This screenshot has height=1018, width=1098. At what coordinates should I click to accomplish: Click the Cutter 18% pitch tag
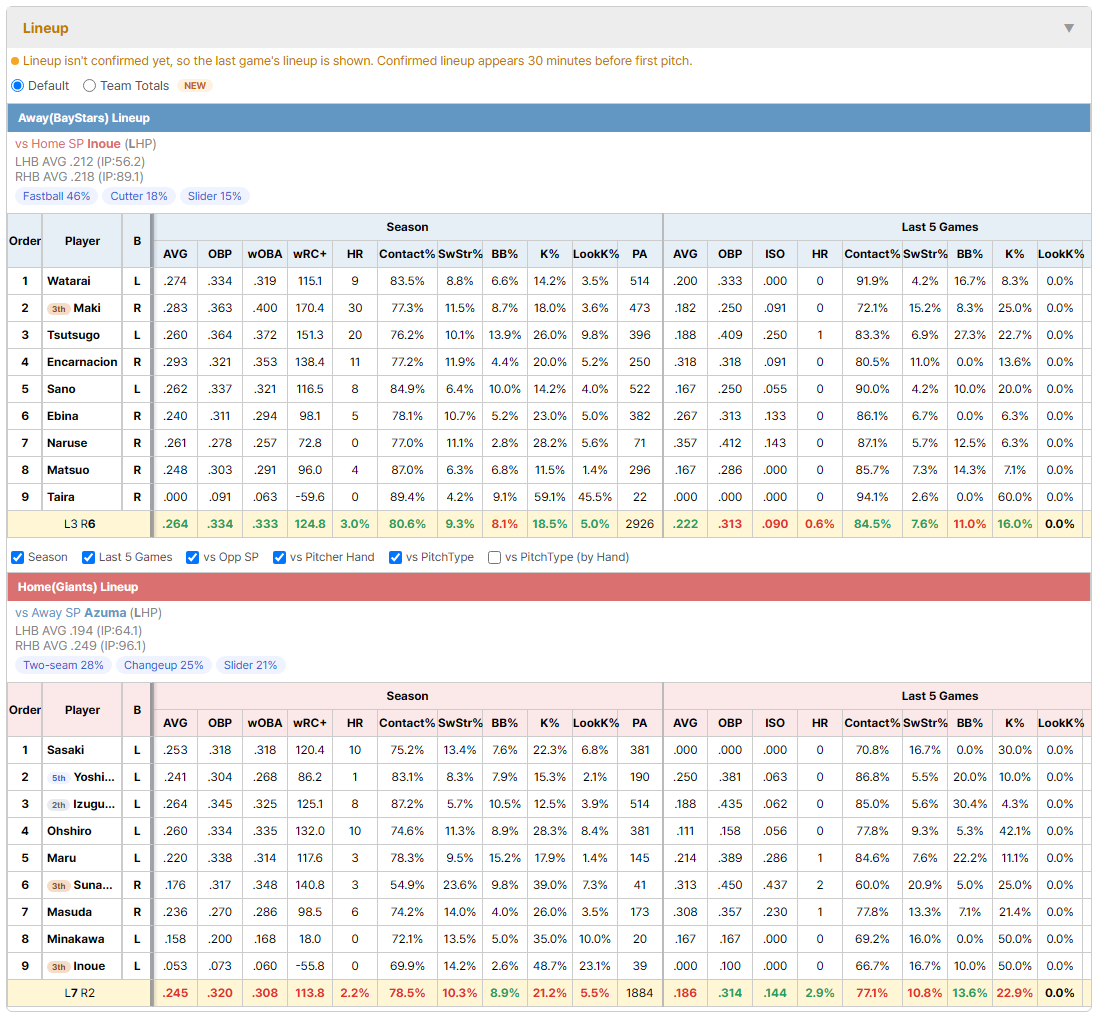(x=139, y=196)
